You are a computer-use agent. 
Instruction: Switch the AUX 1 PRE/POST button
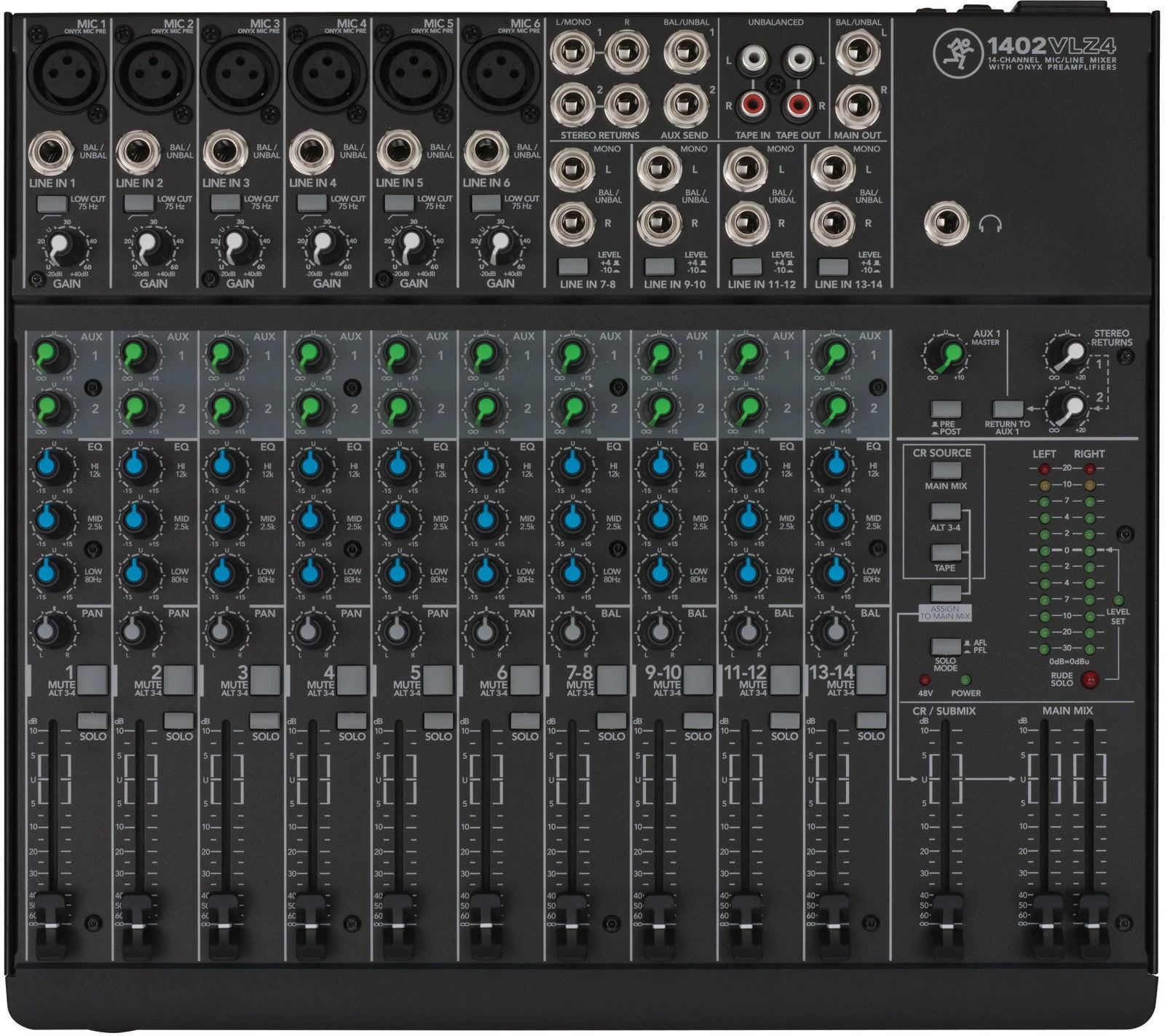point(946,409)
